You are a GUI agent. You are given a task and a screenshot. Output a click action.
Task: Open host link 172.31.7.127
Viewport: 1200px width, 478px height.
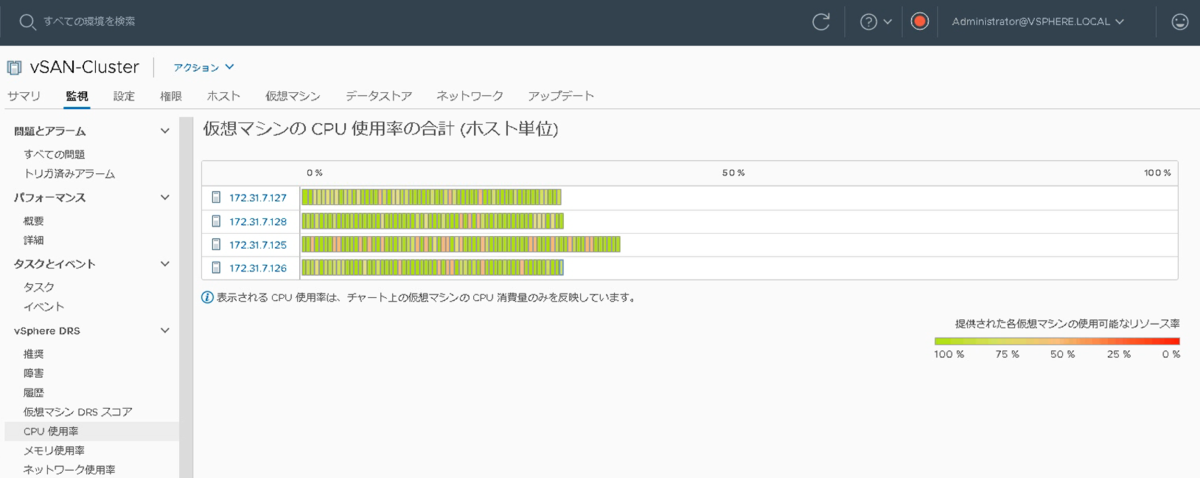[258, 198]
